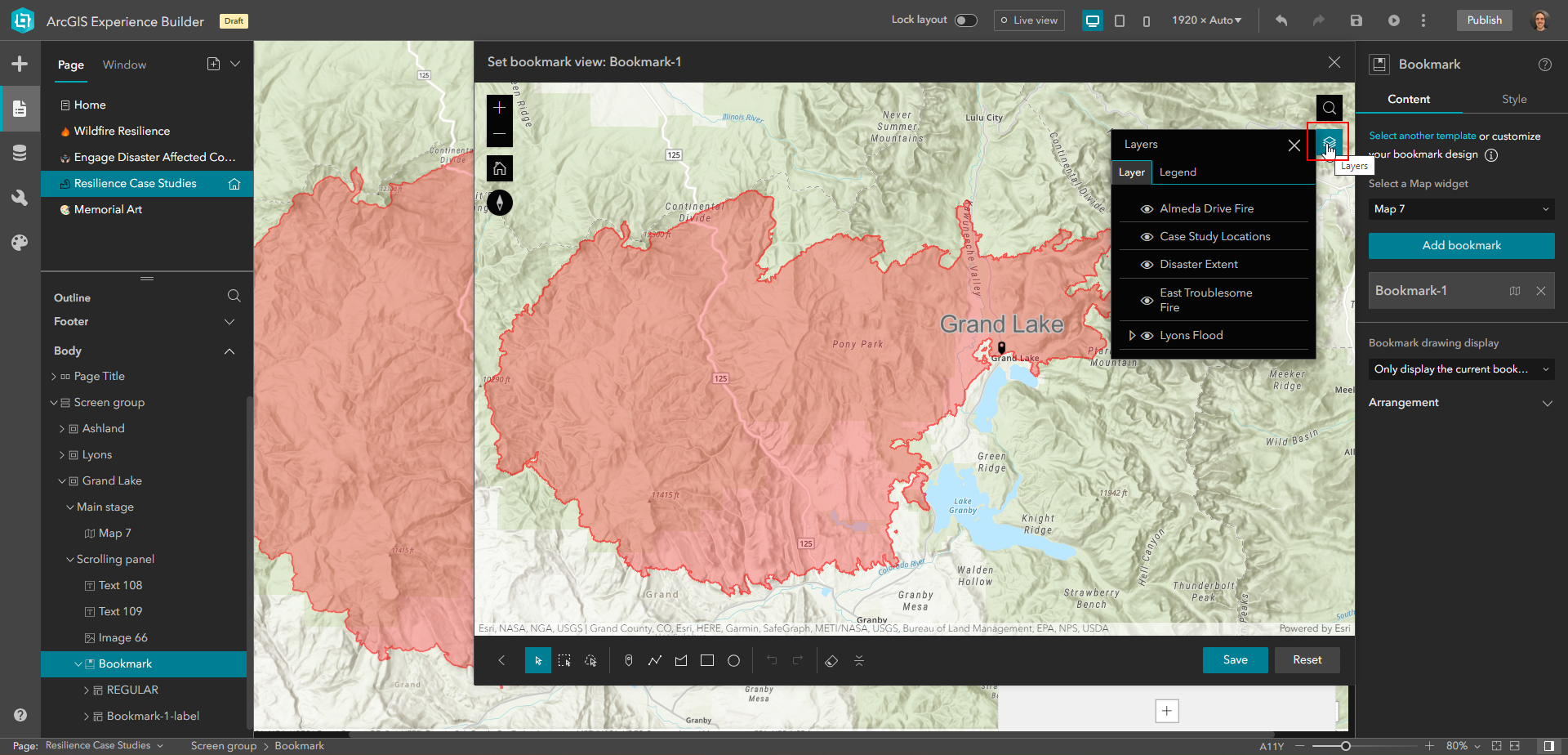1568x755 pixels.
Task: Switch to the Style tab
Action: pos(1513,99)
